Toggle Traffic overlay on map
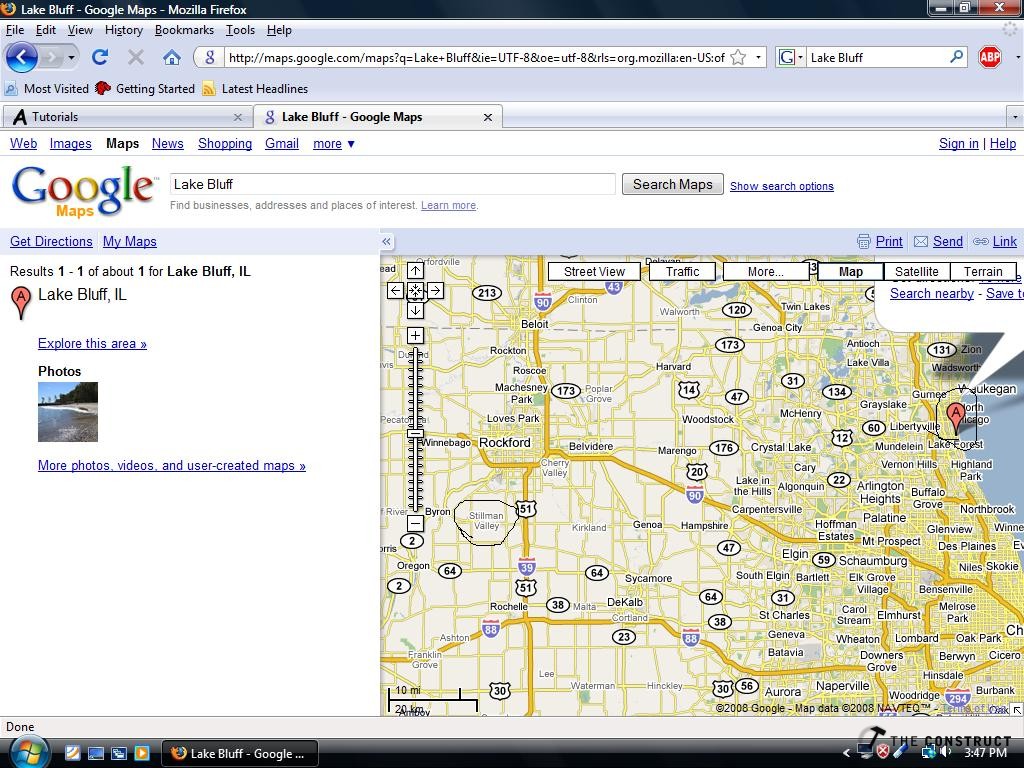The width and height of the screenshot is (1024, 768). [682, 272]
